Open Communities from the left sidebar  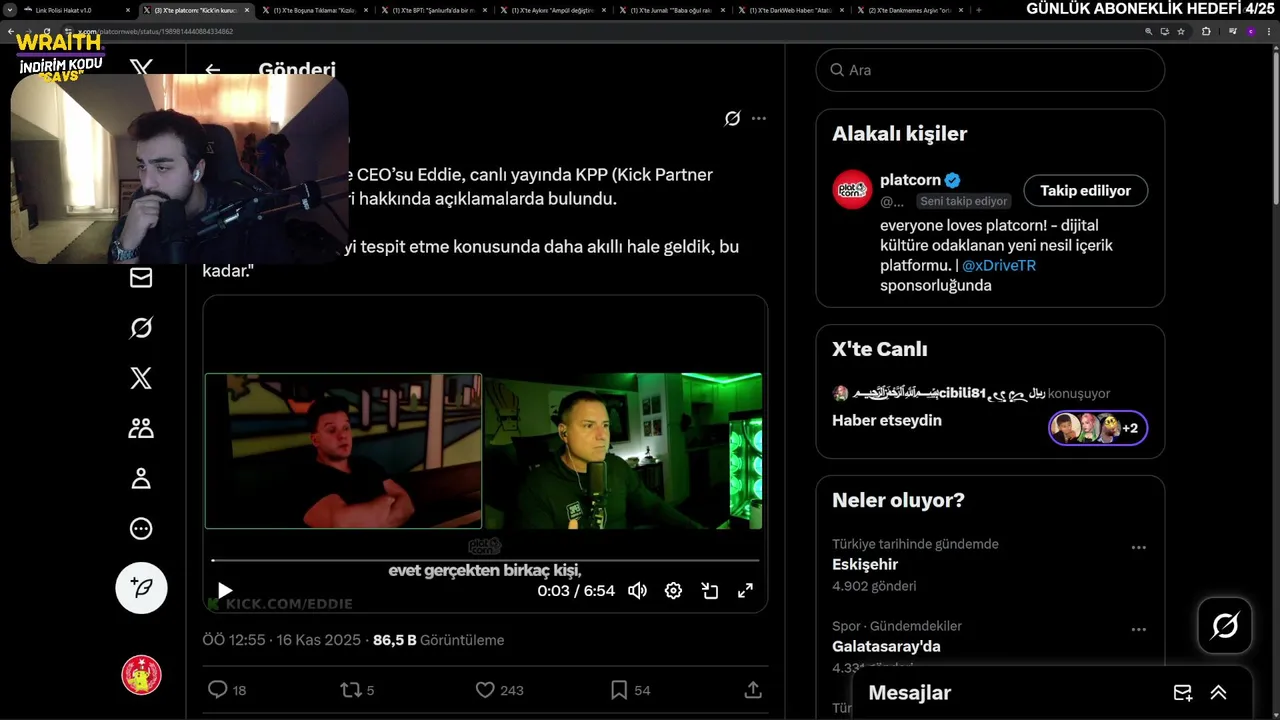click(141, 428)
